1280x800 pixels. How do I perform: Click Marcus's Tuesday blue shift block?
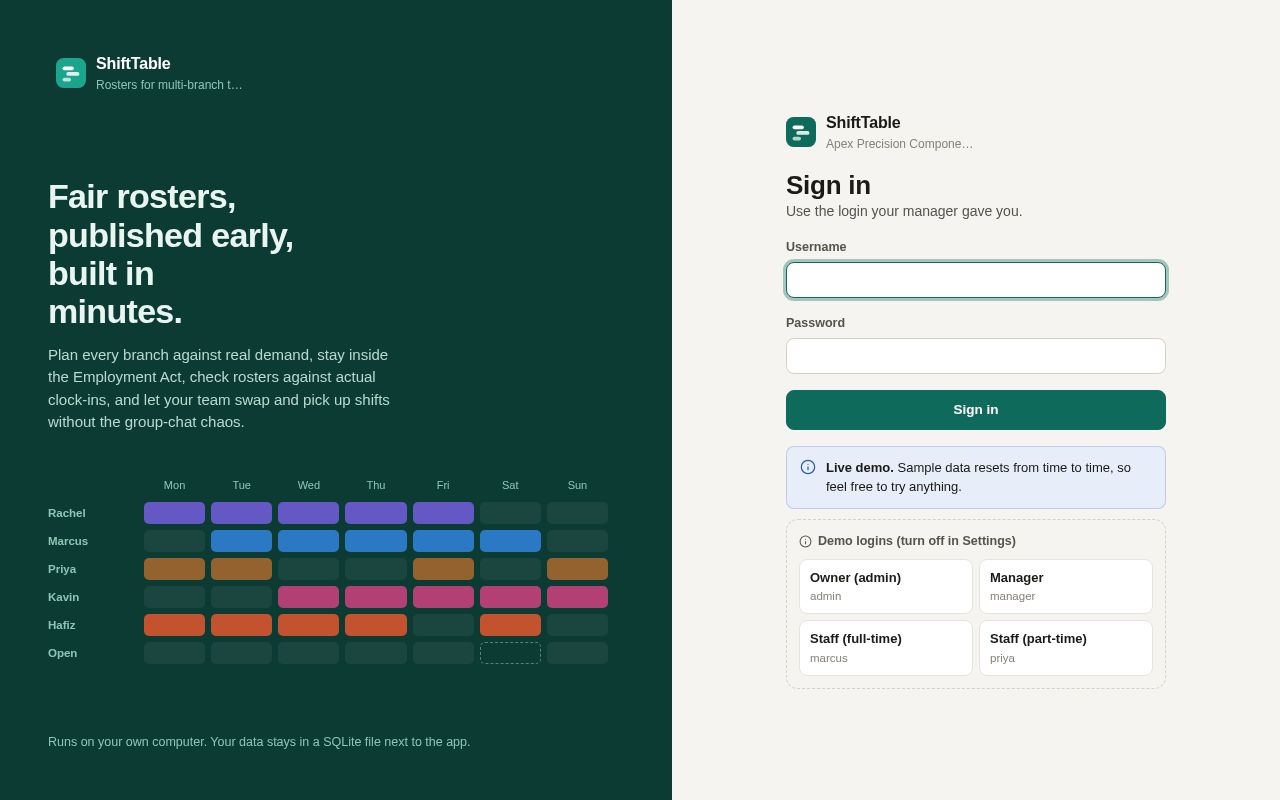point(242,541)
